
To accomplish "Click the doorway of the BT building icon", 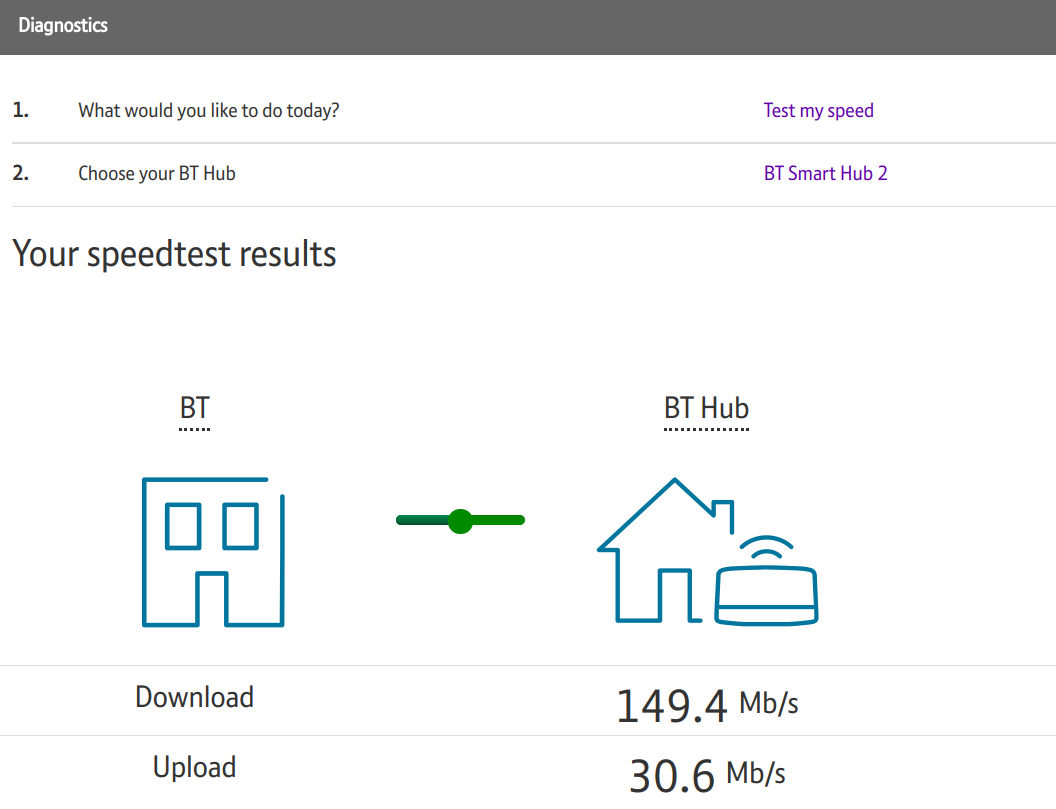I will click(x=213, y=600).
